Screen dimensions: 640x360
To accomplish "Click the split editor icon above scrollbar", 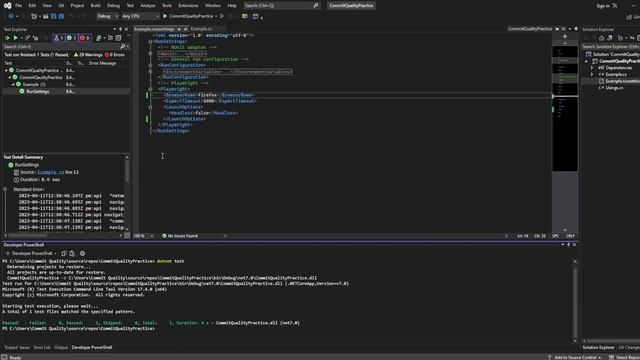I will coord(565,37).
